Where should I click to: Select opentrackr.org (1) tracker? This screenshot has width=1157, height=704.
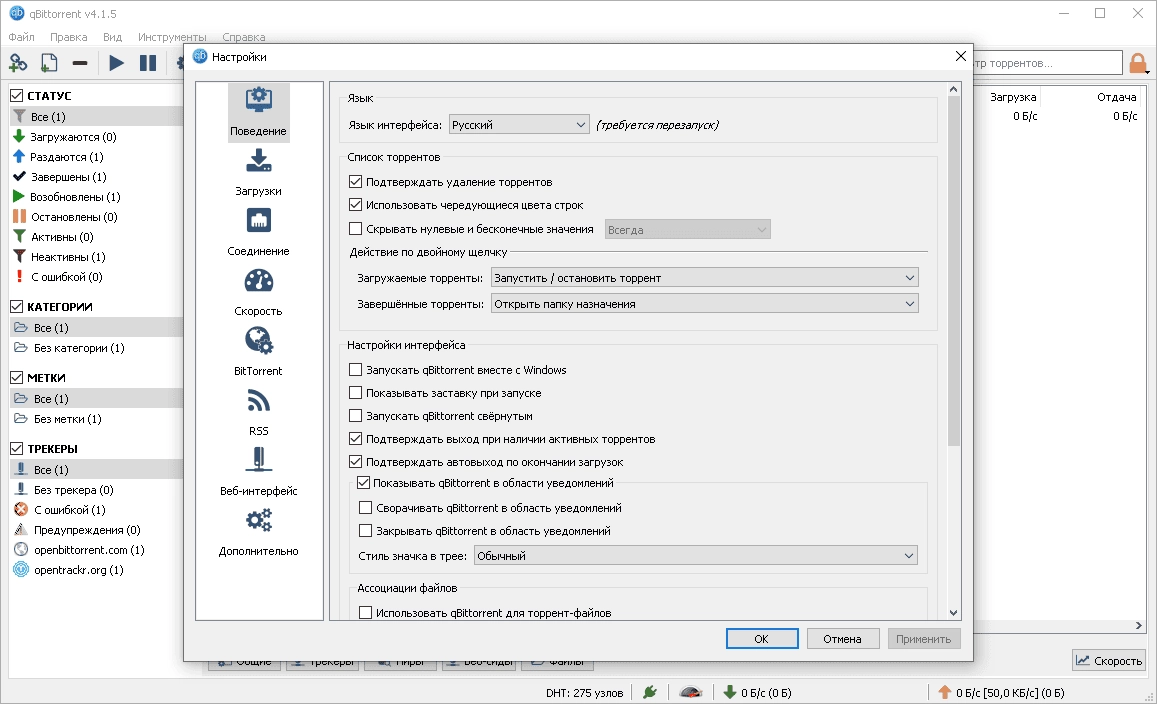tap(78, 570)
